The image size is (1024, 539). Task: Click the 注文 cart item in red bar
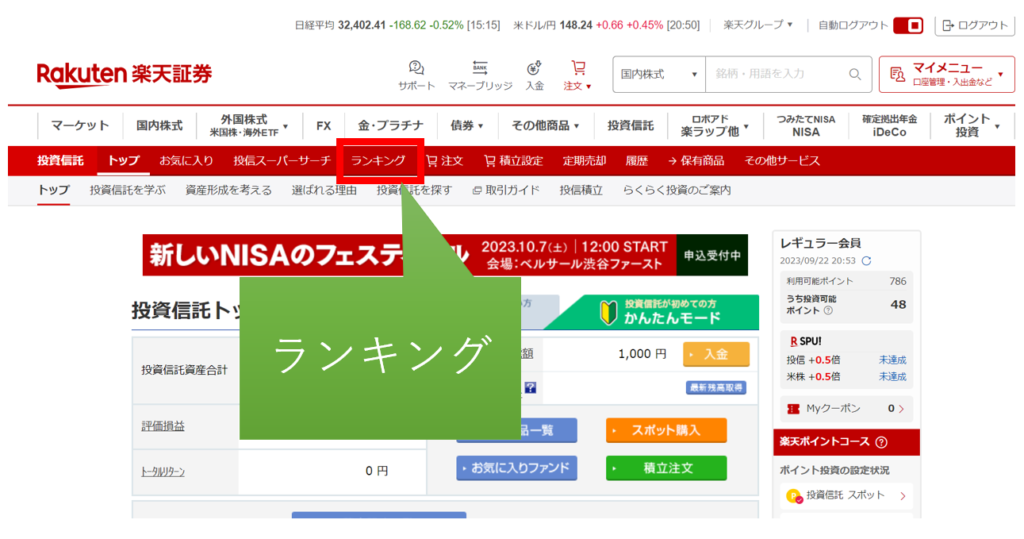pyautogui.click(x=444, y=161)
